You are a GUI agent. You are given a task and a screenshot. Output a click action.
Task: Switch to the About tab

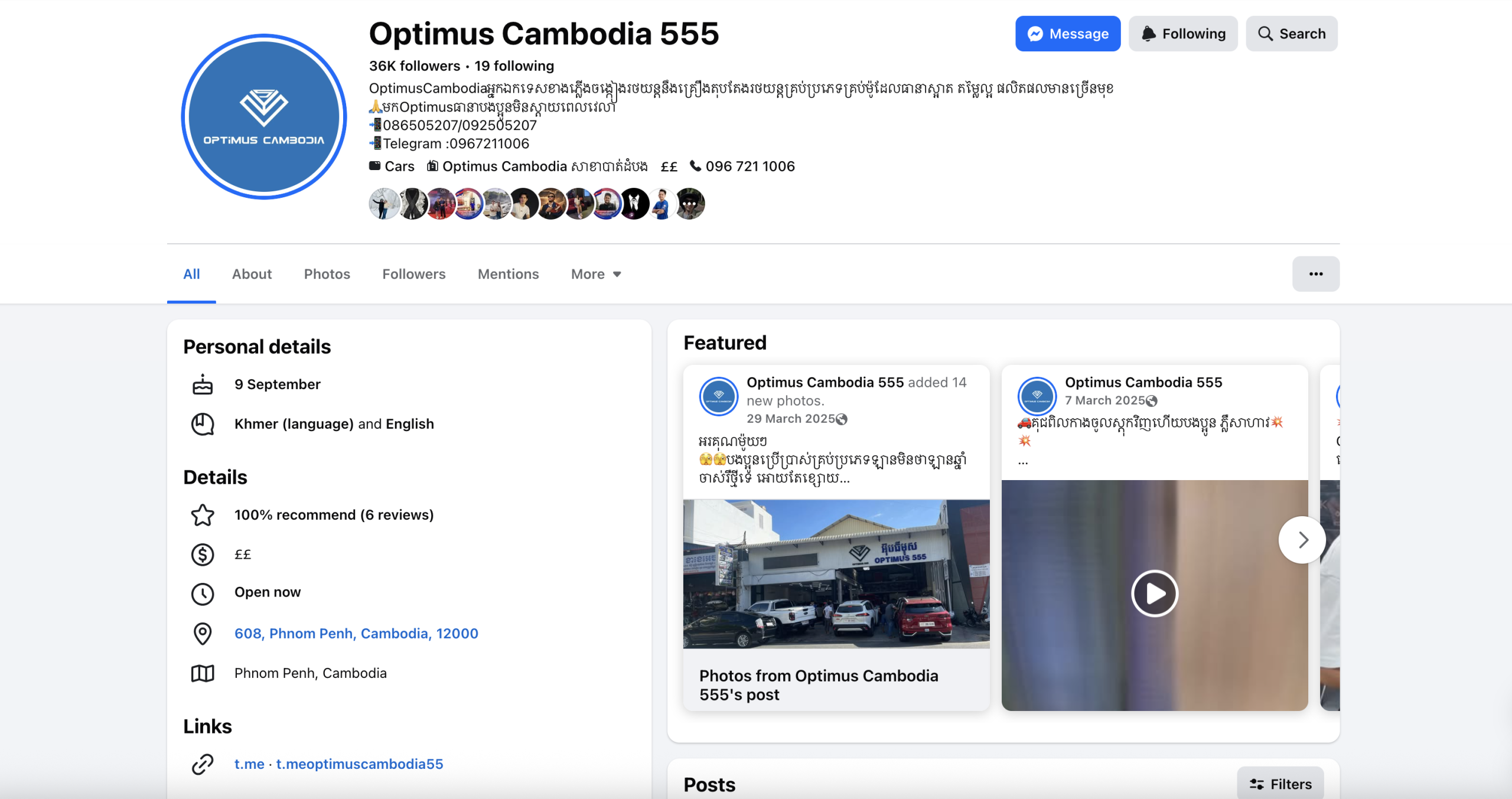[252, 274]
